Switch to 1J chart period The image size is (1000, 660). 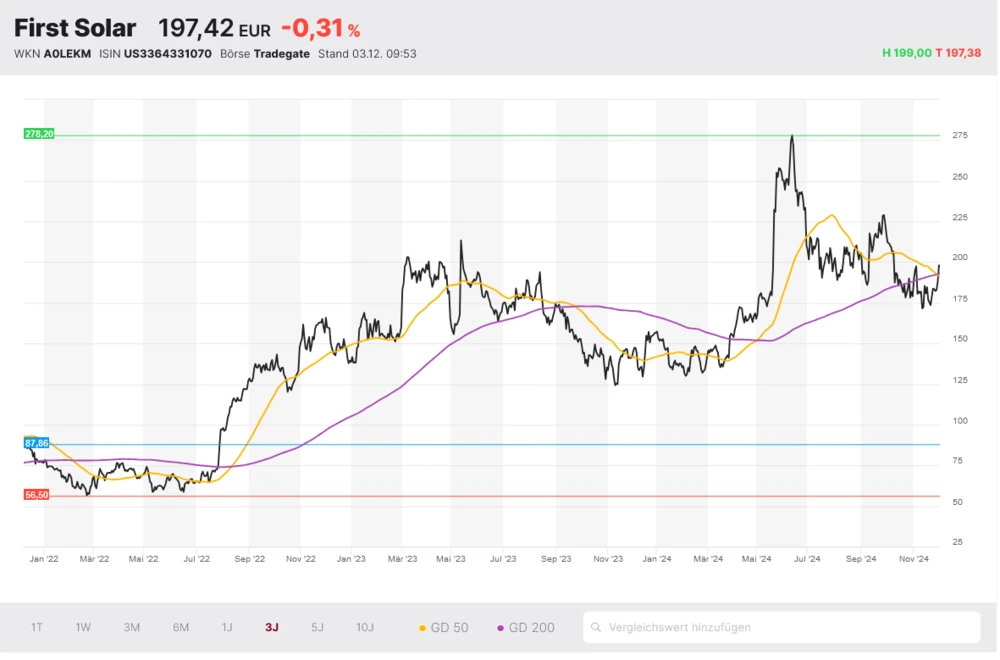click(227, 627)
